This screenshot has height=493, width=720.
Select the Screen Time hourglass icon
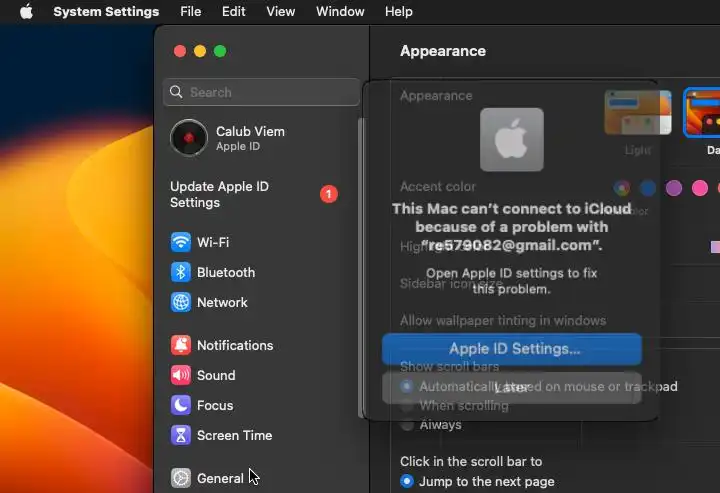[x=181, y=435]
